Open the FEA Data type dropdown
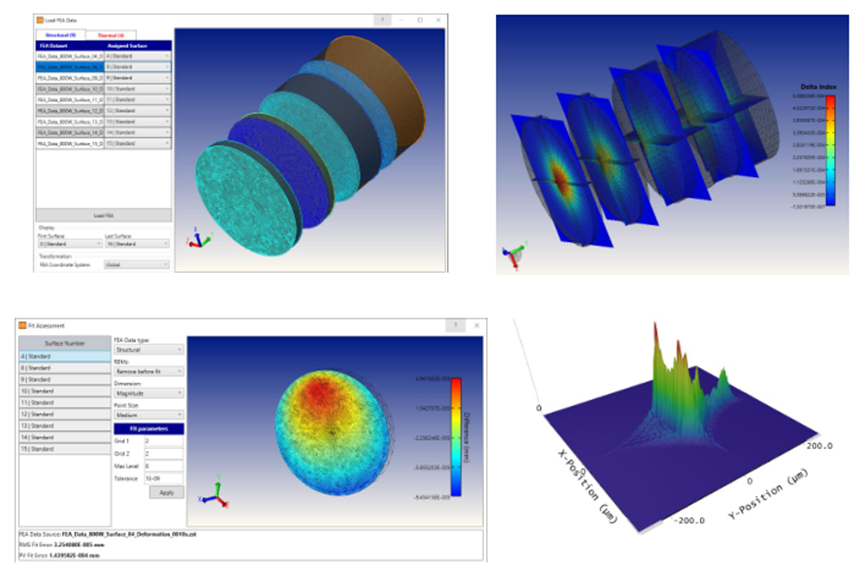The image size is (865, 576). 149,350
